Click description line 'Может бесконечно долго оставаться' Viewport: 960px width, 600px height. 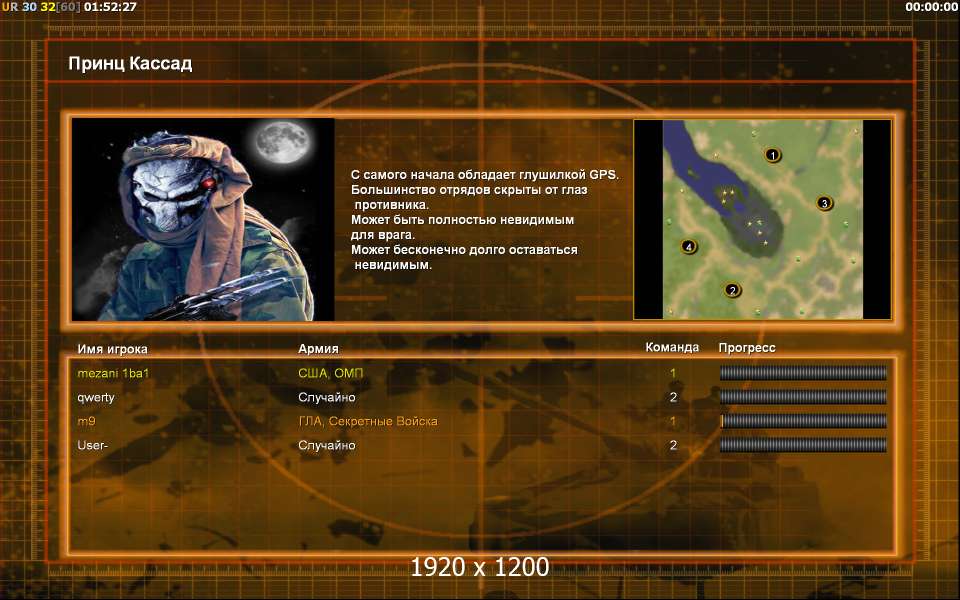464,250
